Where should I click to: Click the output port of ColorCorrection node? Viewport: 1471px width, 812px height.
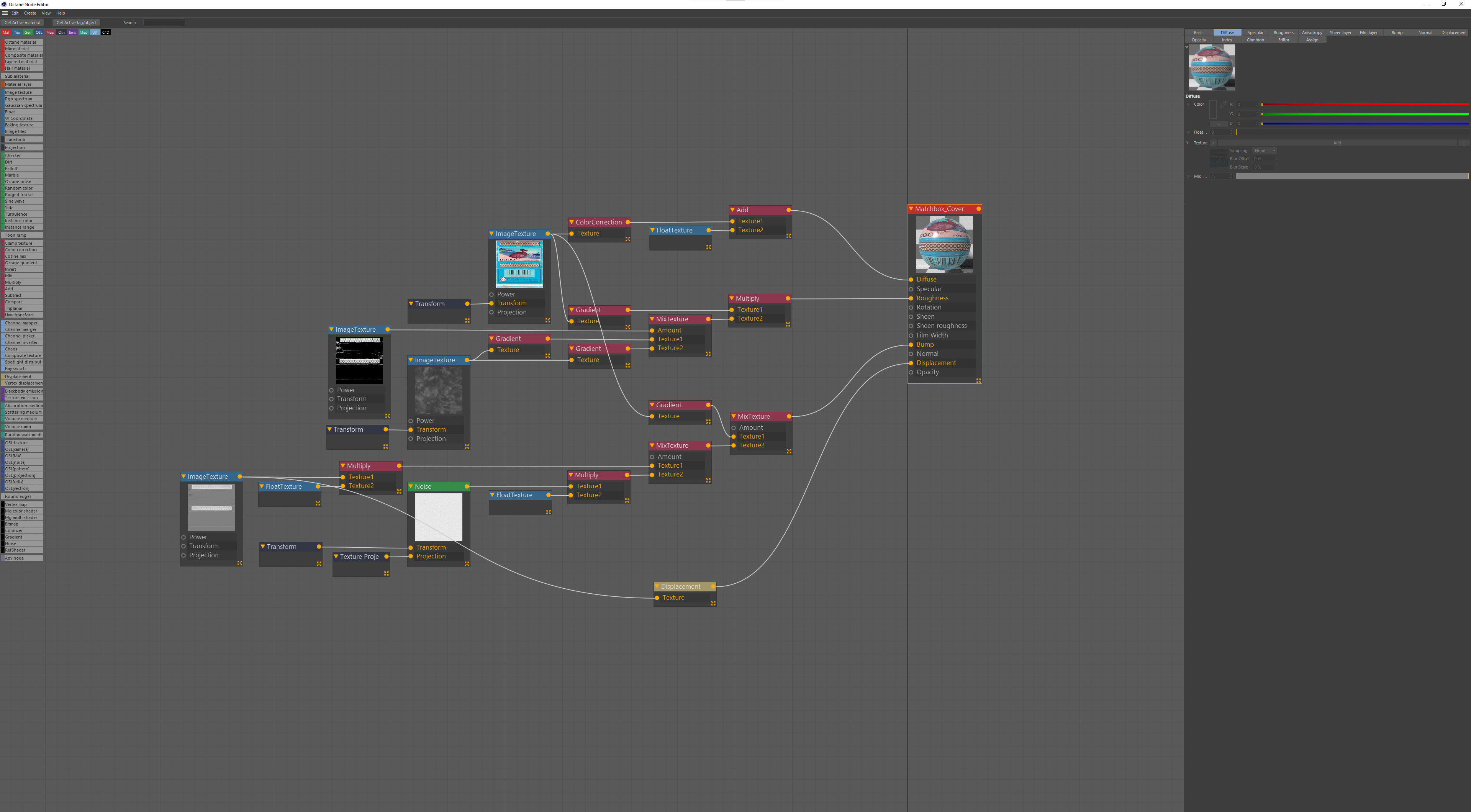[627, 222]
